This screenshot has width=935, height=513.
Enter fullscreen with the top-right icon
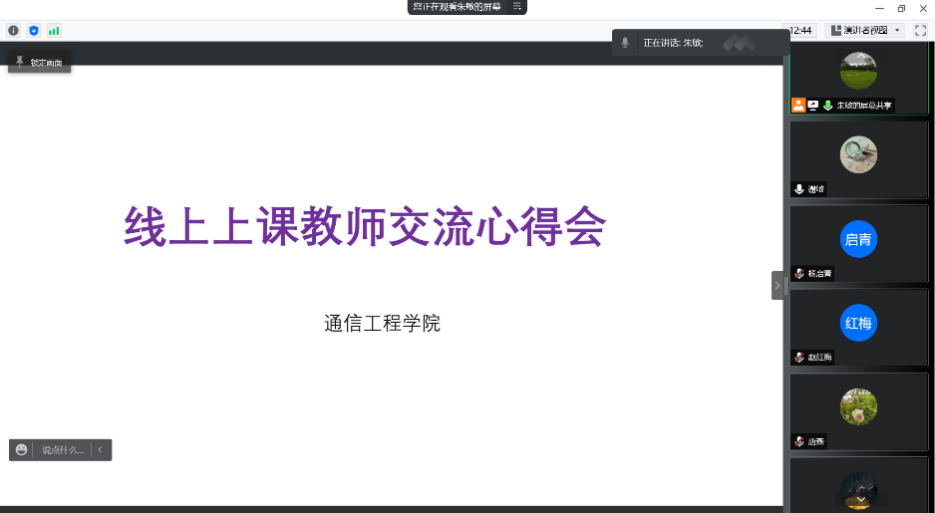pos(920,31)
